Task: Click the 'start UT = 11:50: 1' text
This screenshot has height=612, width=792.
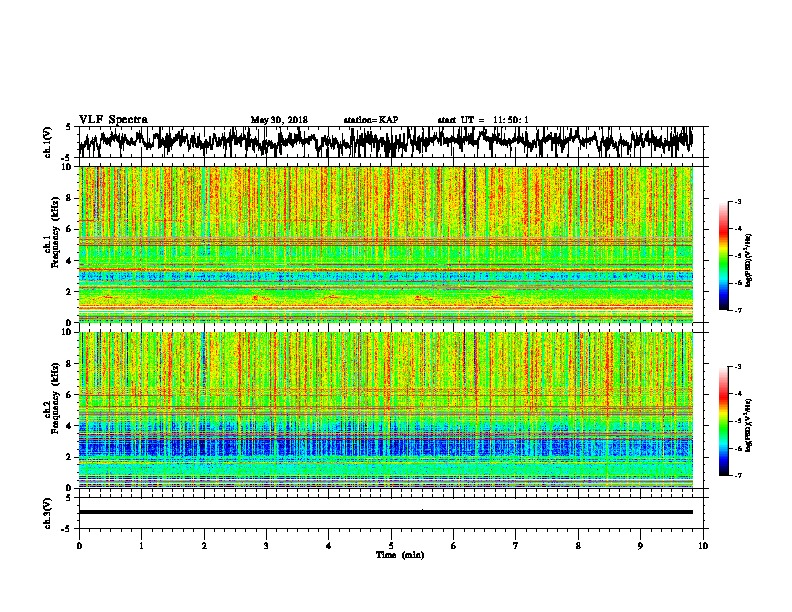Action: pyautogui.click(x=483, y=120)
